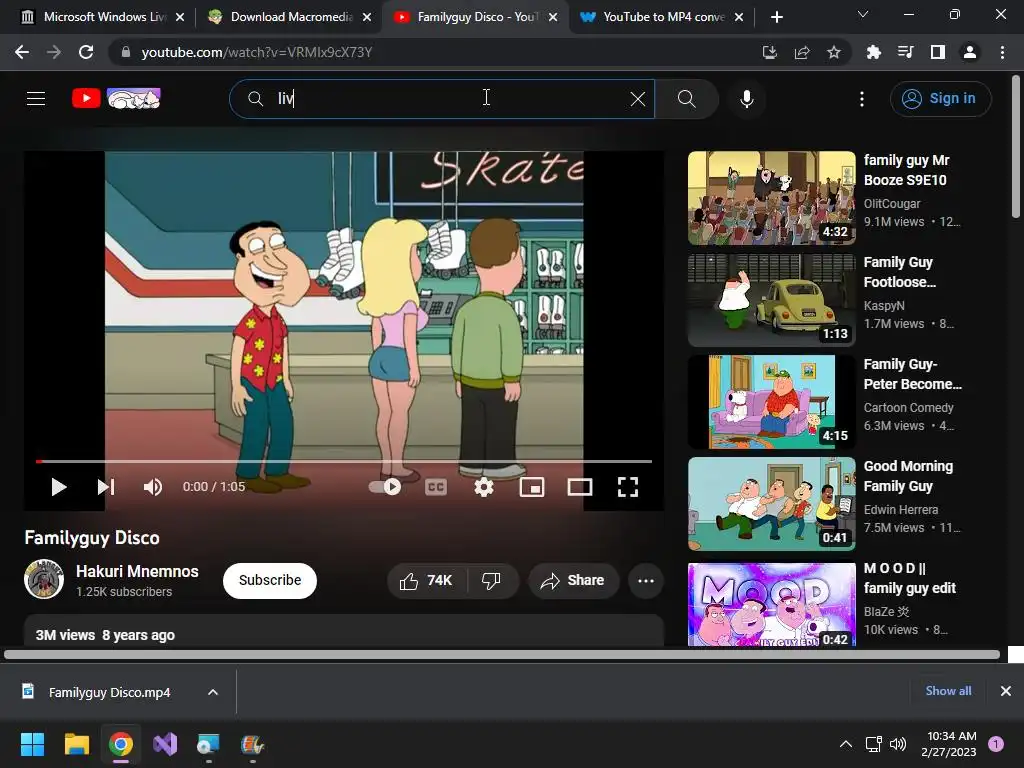
Task: Open a new browser tab
Action: point(776,17)
